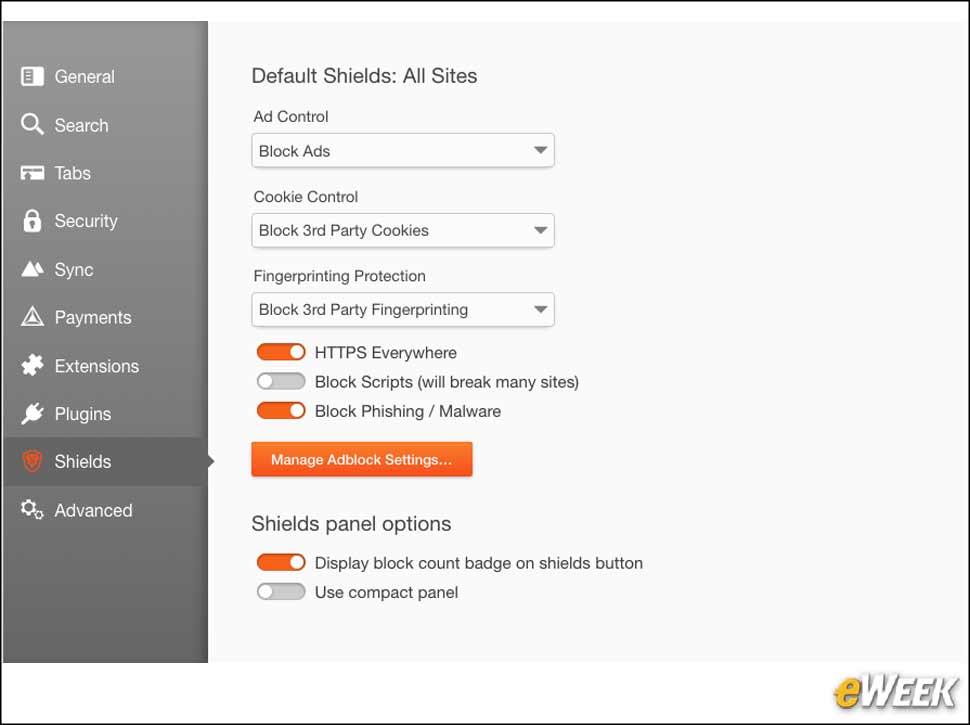Go to the Advanced settings section
970x725 pixels.
93,510
